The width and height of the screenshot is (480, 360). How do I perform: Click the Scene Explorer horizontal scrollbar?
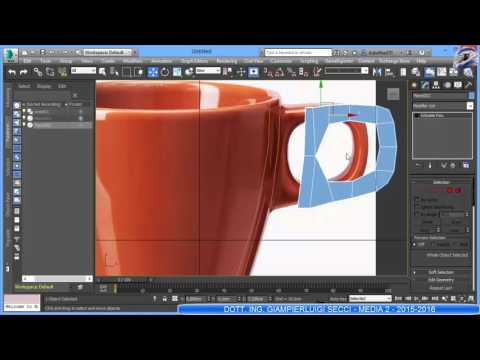click(57, 278)
